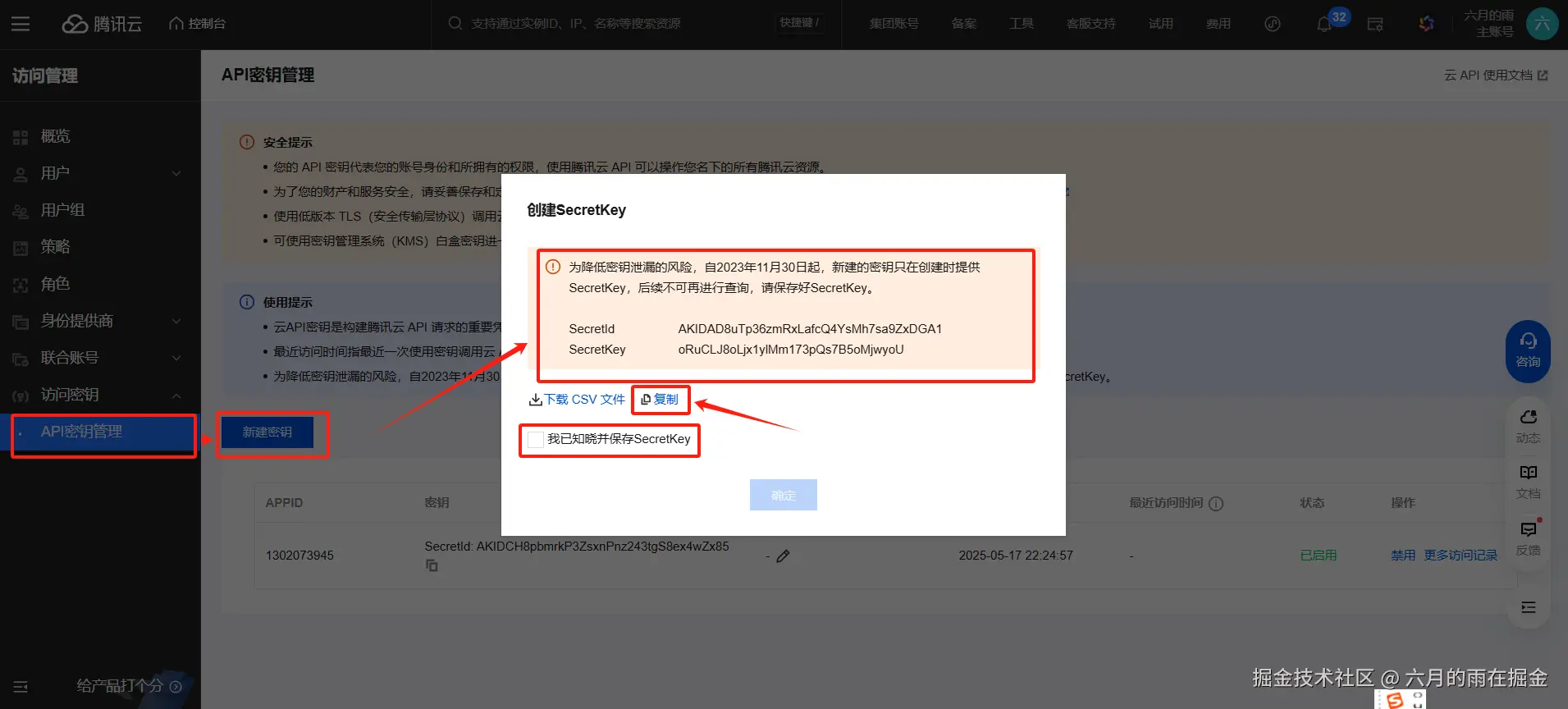
Task: Click the circular icon next to 费用
Action: (1273, 24)
